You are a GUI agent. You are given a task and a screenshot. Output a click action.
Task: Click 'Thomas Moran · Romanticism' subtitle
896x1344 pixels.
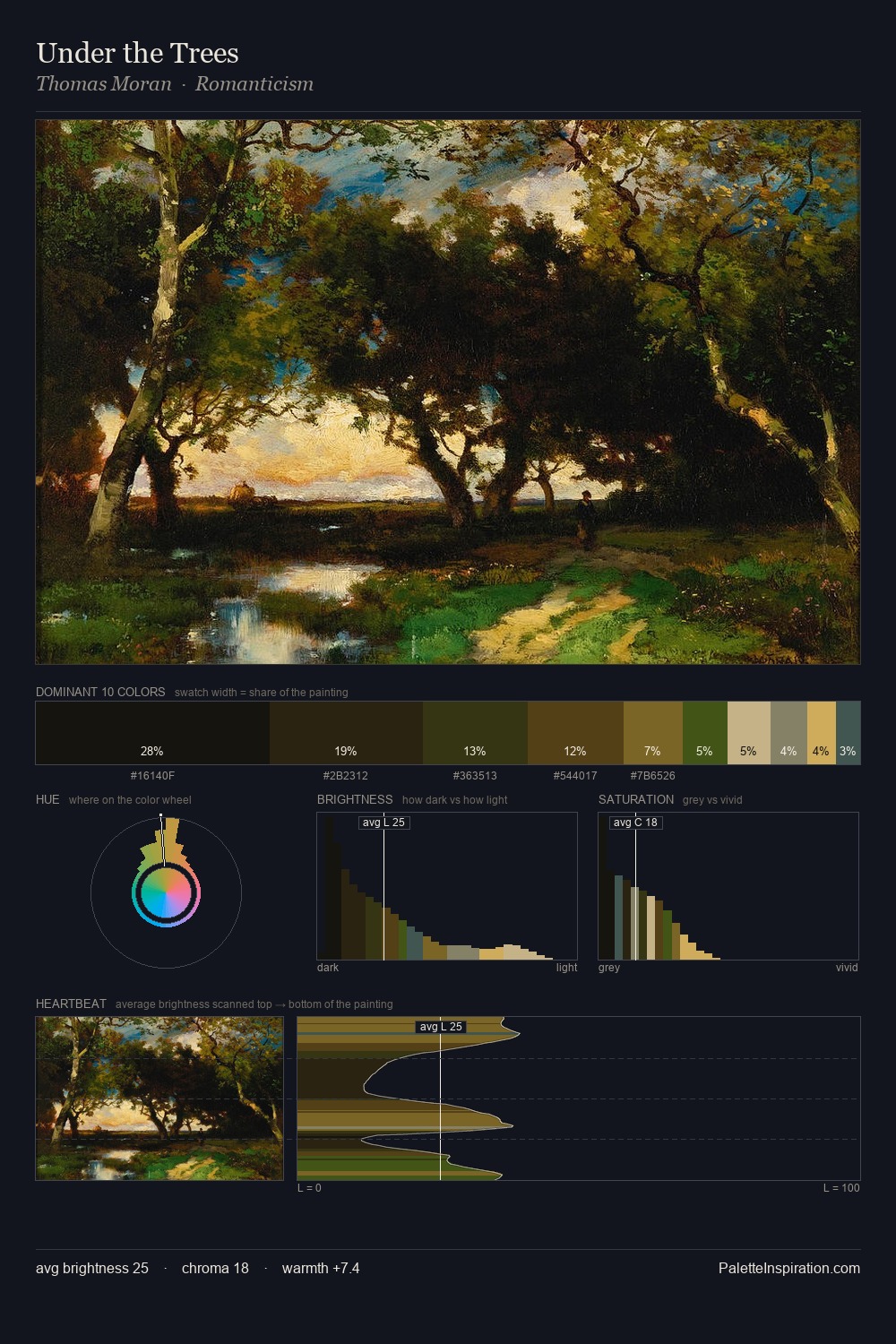pos(175,84)
